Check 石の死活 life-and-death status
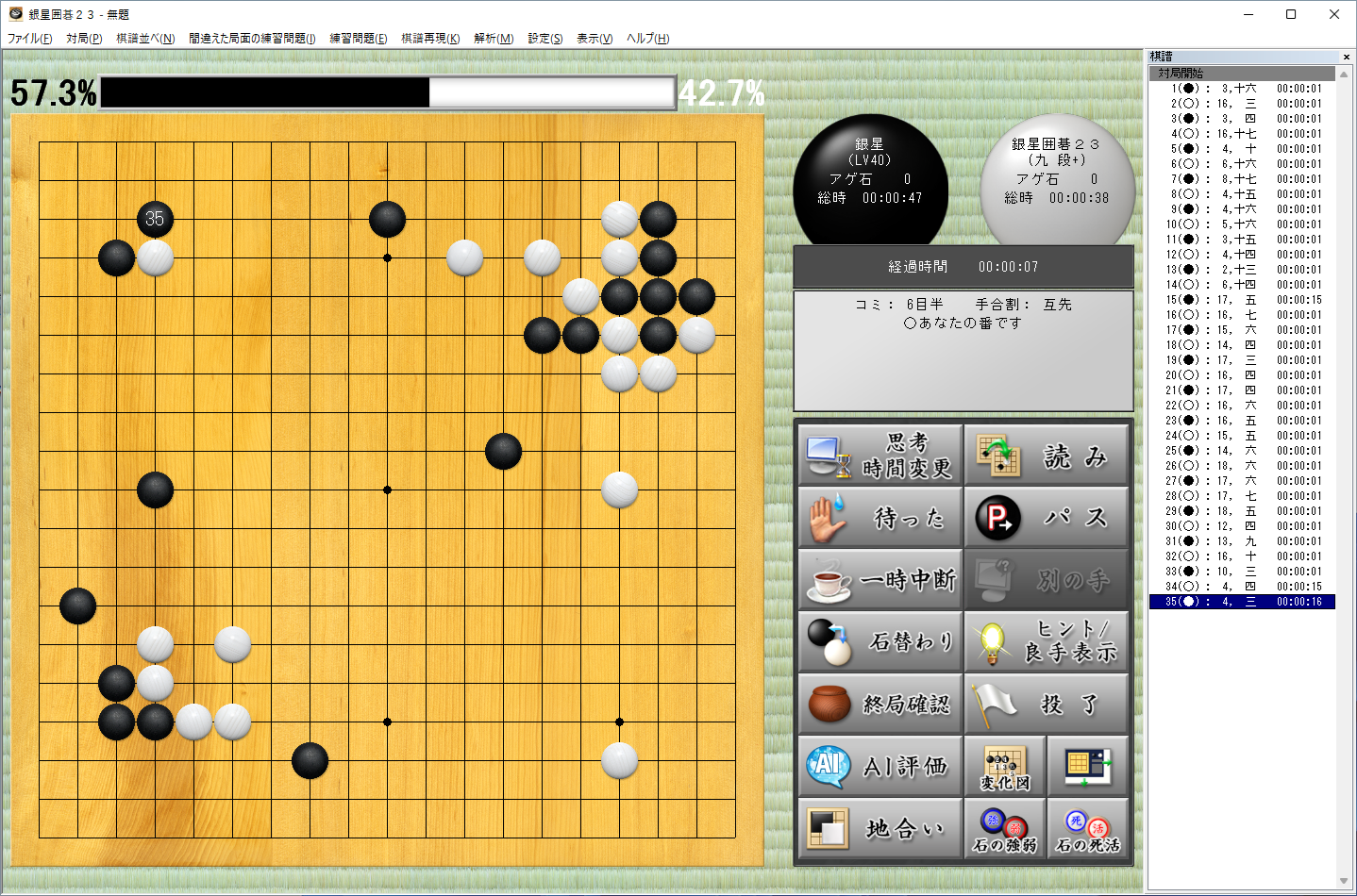 pos(1087,828)
